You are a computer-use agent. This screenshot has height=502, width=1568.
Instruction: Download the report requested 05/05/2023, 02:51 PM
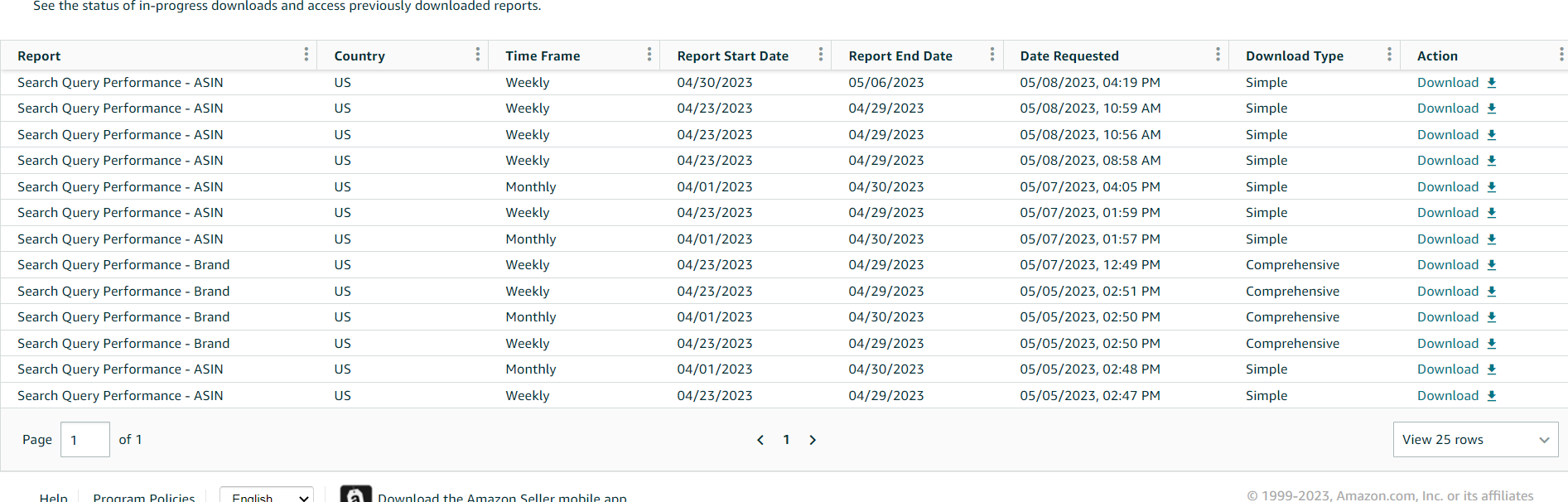click(1456, 292)
